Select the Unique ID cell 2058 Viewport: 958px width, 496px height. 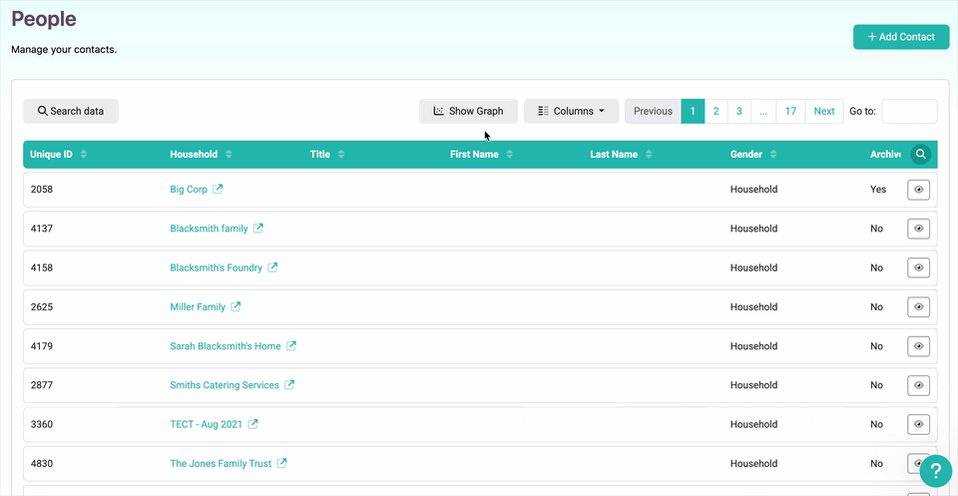point(42,189)
